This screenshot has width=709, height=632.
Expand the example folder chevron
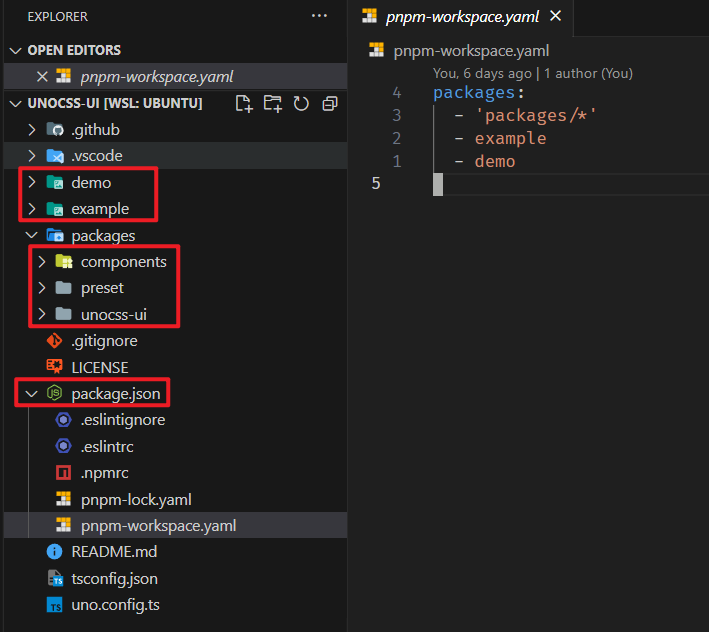(x=32, y=208)
